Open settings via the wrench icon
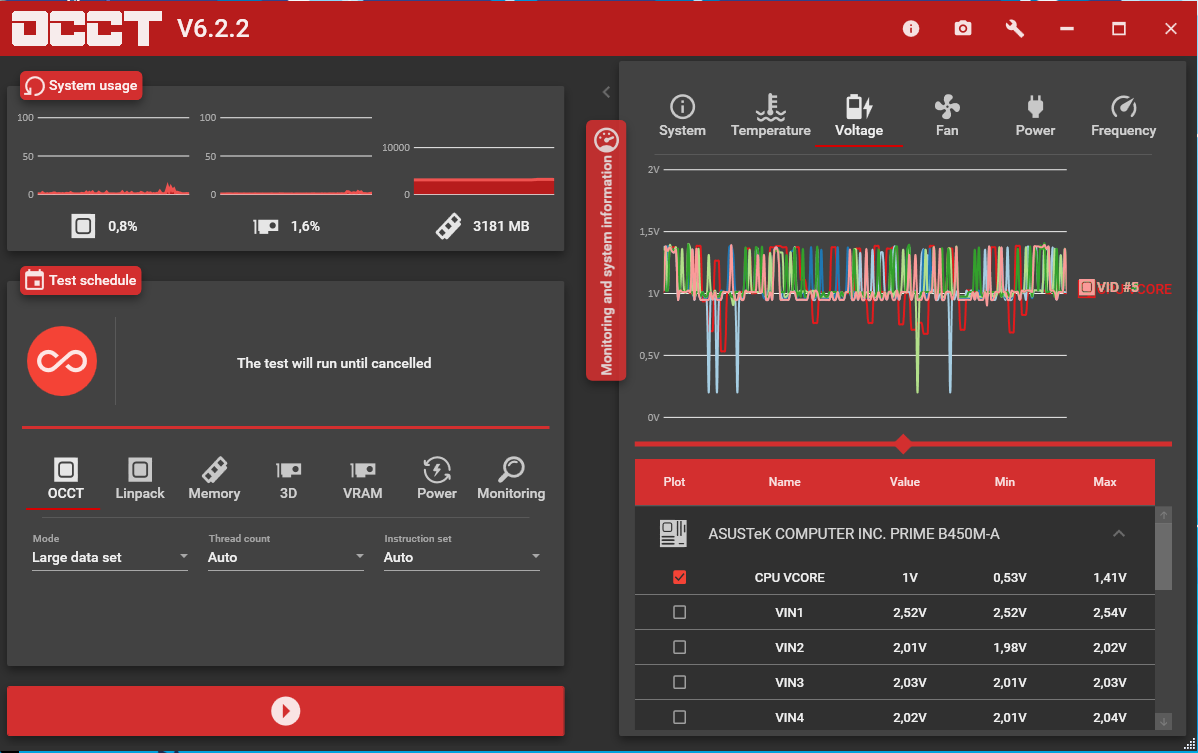 pos(1015,28)
